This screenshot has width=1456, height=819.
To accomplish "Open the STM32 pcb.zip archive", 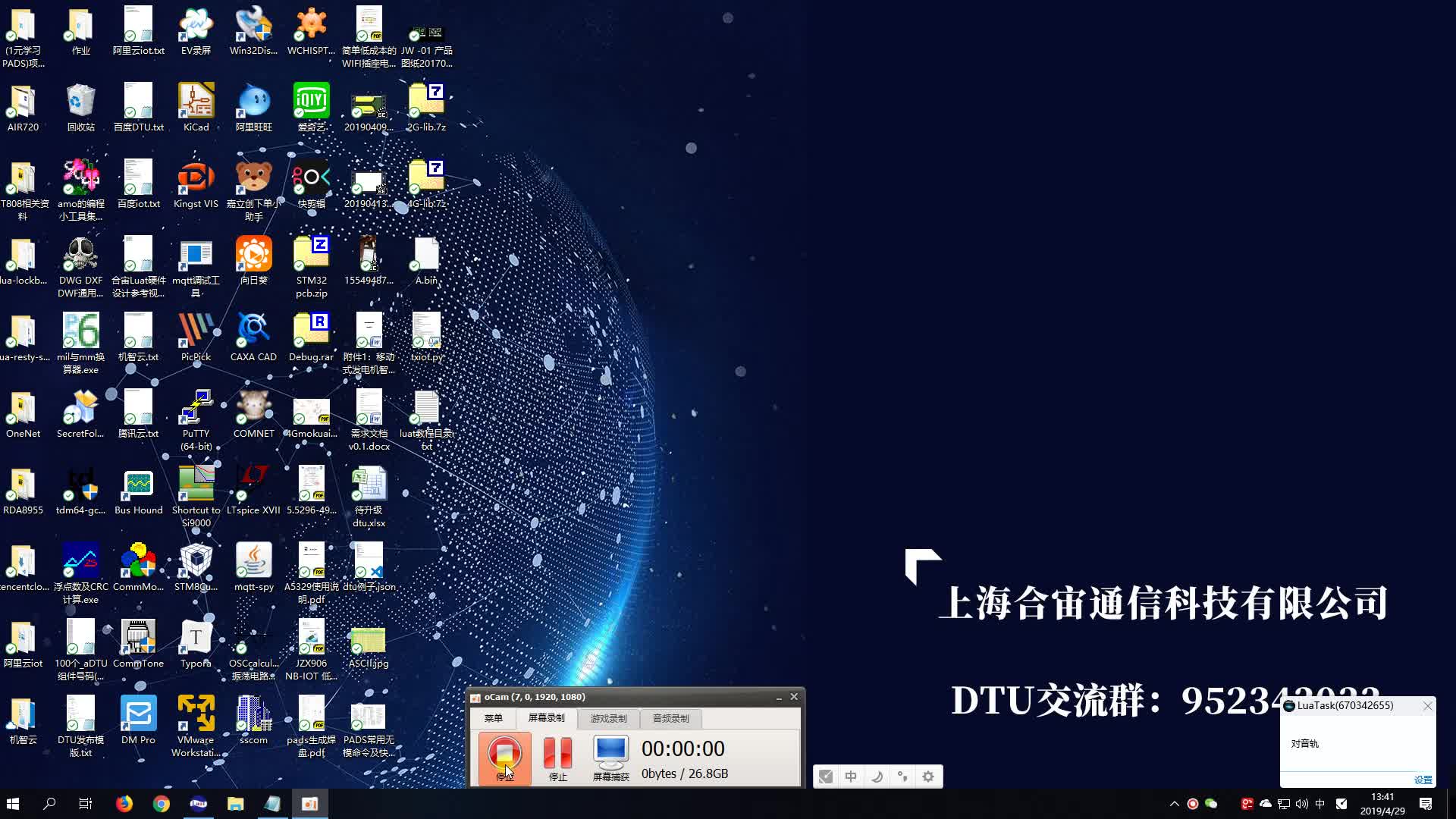I will point(311,267).
